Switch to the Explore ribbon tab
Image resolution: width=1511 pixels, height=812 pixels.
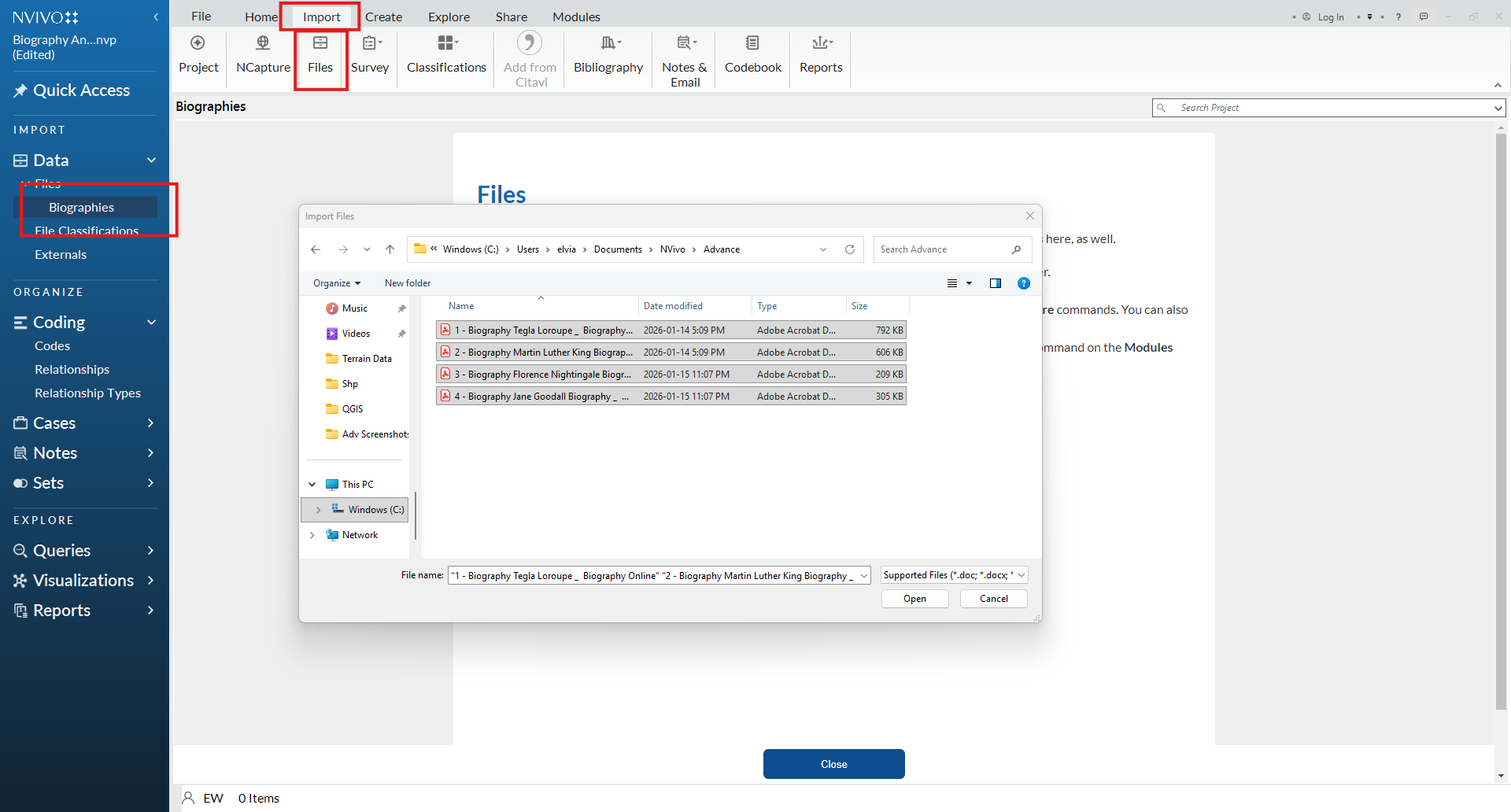pos(449,17)
